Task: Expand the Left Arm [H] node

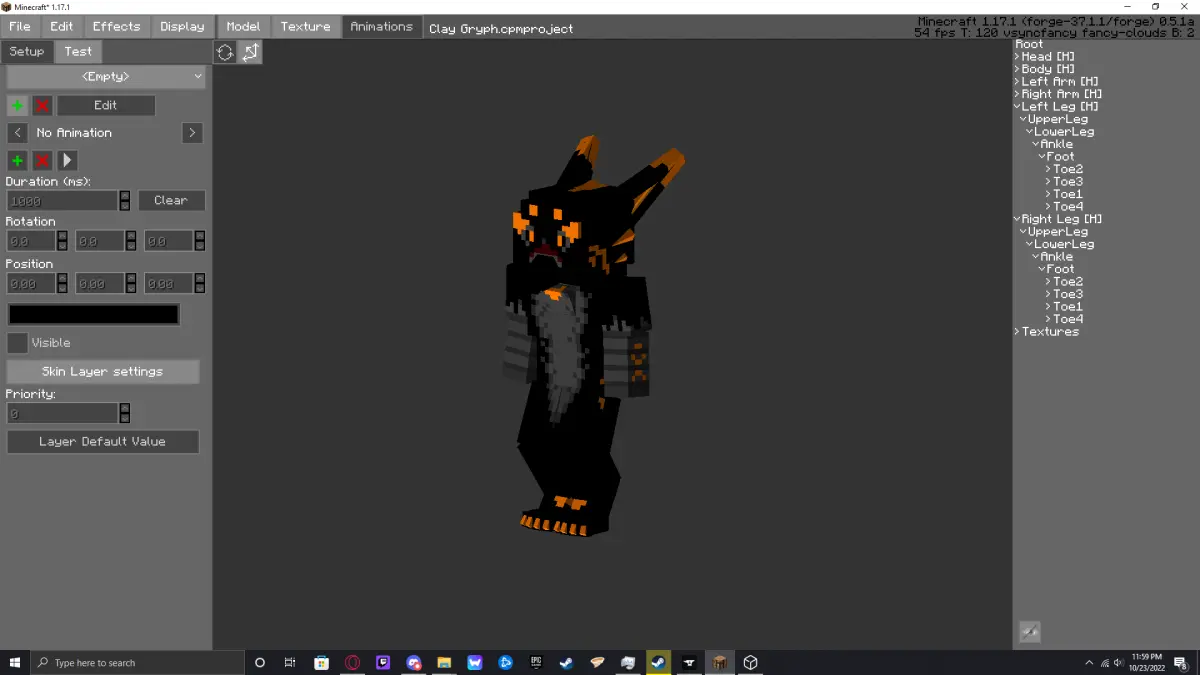Action: 1017,82
